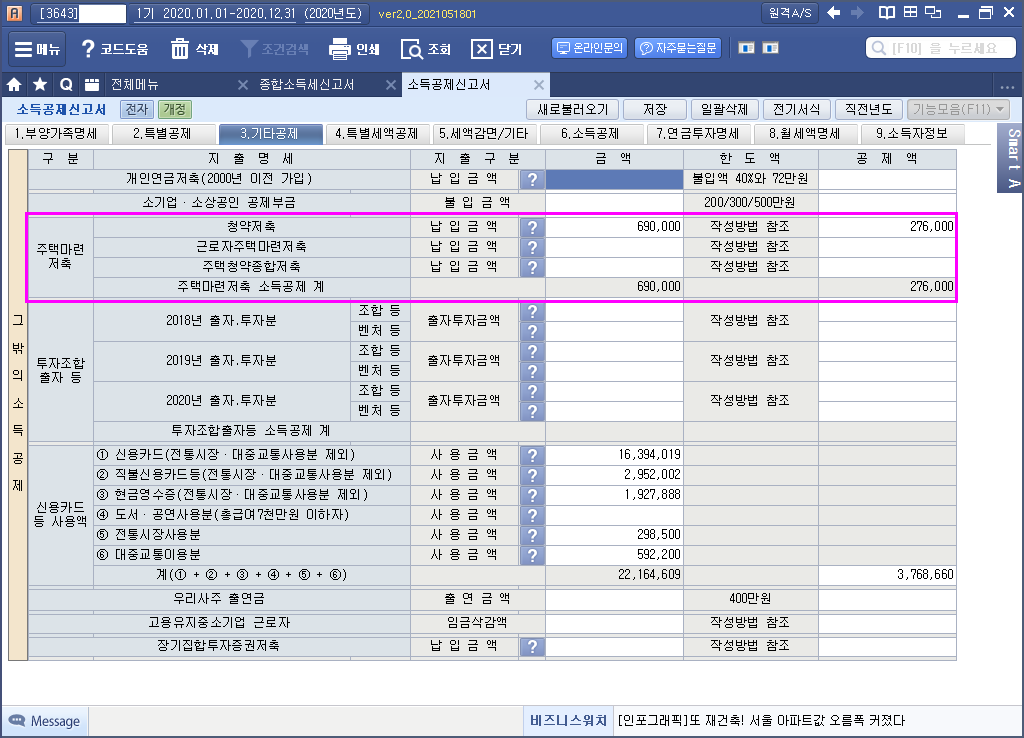This screenshot has width=1024, height=738.
Task: Click the left split-view icon in toolbar
Action: pos(746,48)
